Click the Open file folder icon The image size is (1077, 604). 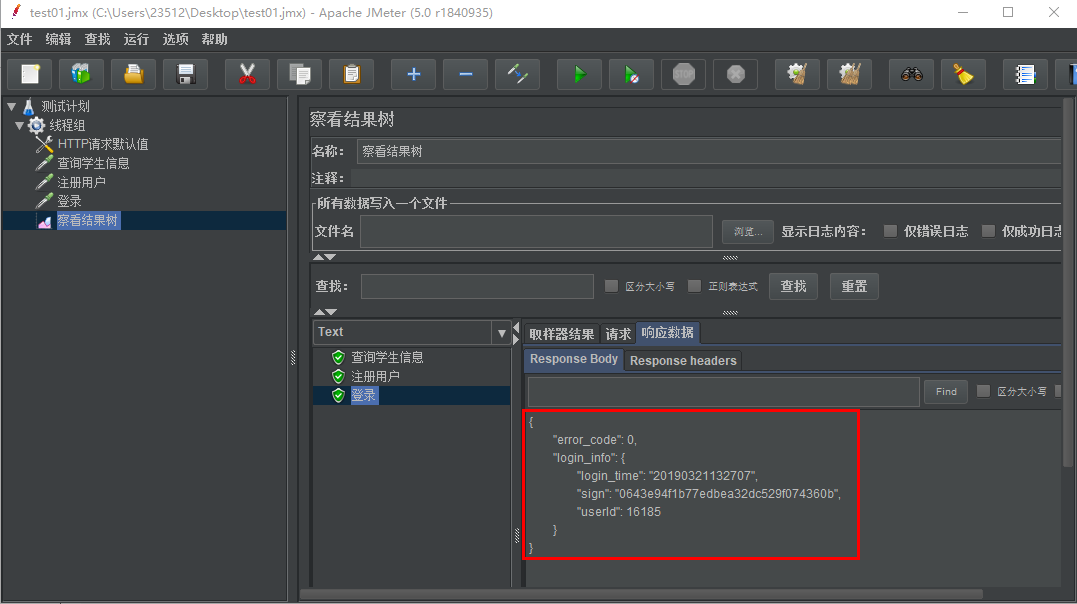tap(133, 74)
